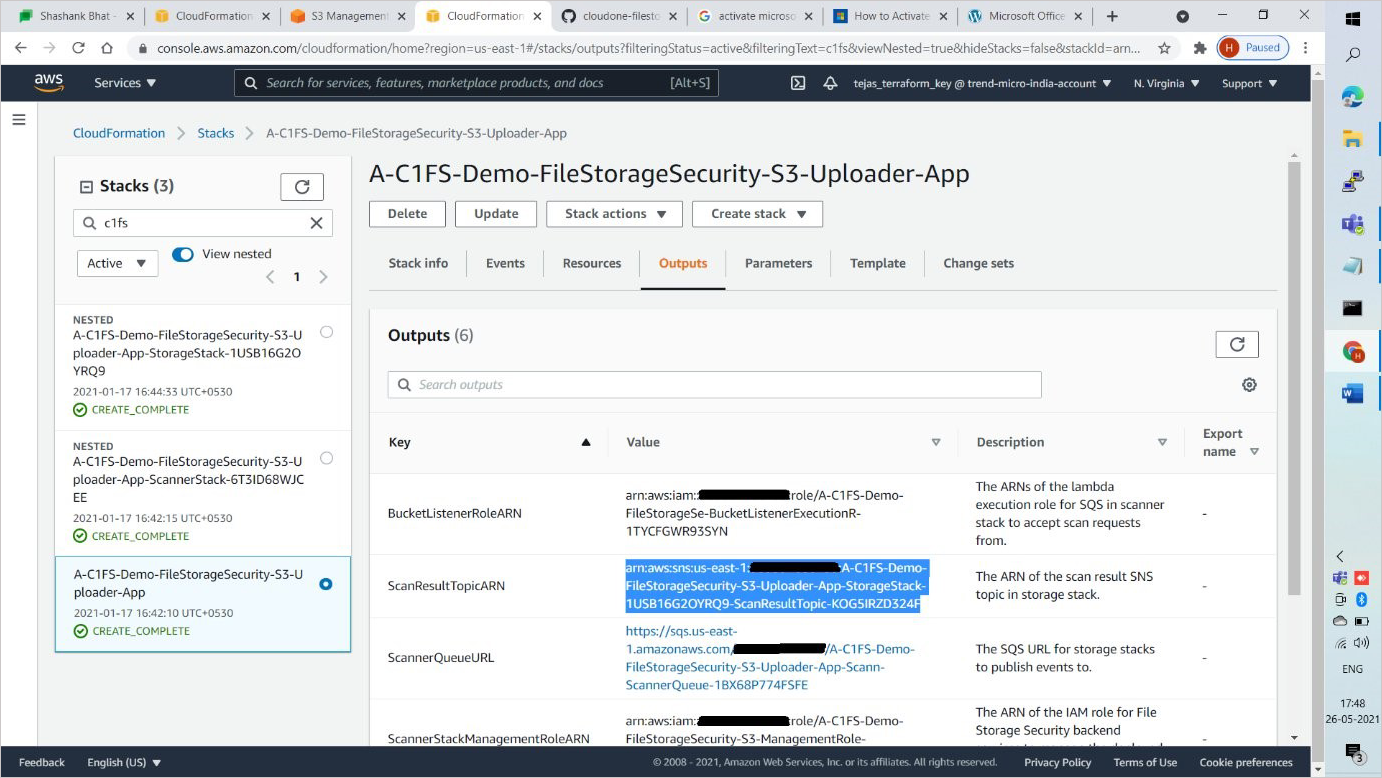Image resolution: width=1382 pixels, height=778 pixels.
Task: Open Microsoft Teams from the taskbar
Action: click(1353, 224)
